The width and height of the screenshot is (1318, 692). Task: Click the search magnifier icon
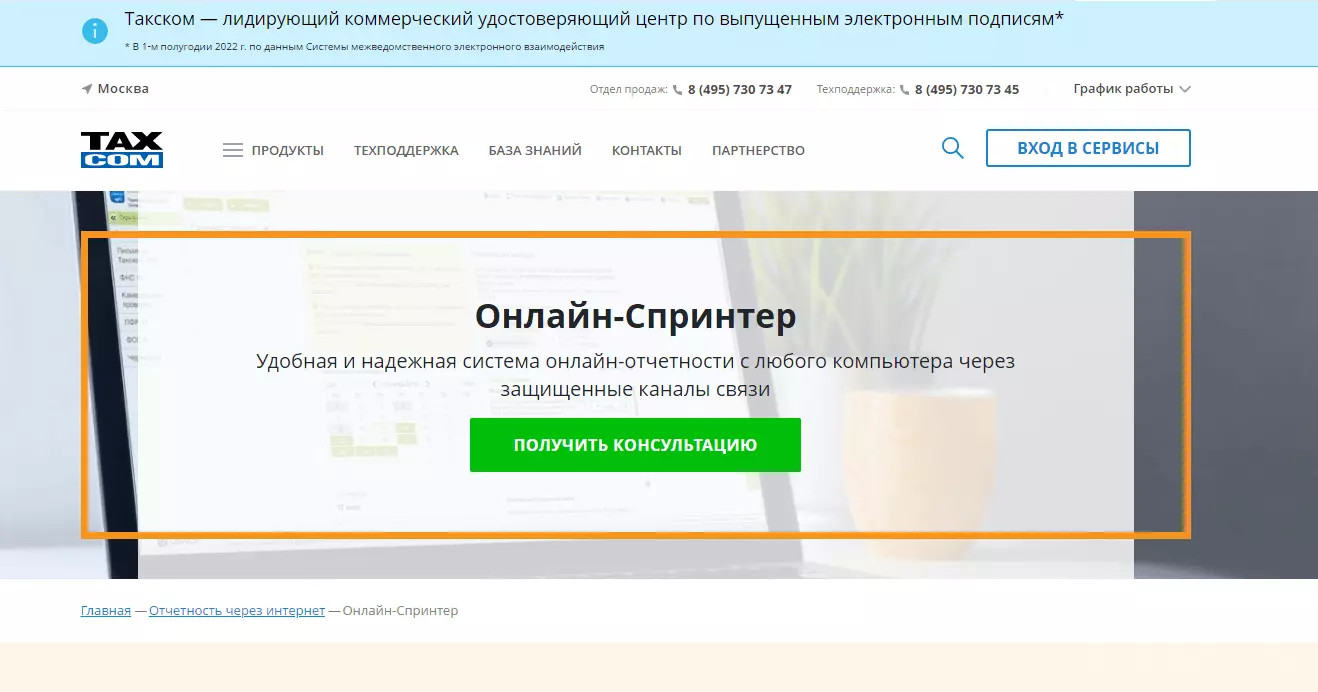[953, 149]
